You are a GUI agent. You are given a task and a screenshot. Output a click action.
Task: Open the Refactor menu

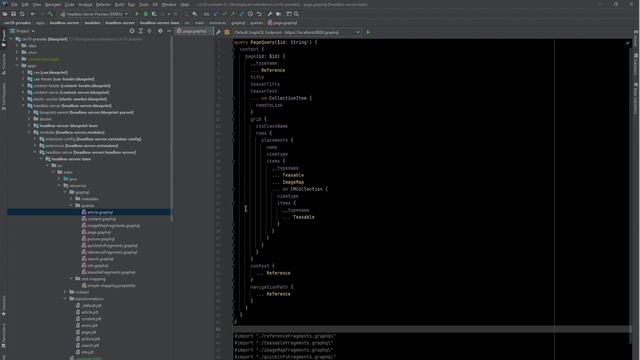click(x=103, y=4)
